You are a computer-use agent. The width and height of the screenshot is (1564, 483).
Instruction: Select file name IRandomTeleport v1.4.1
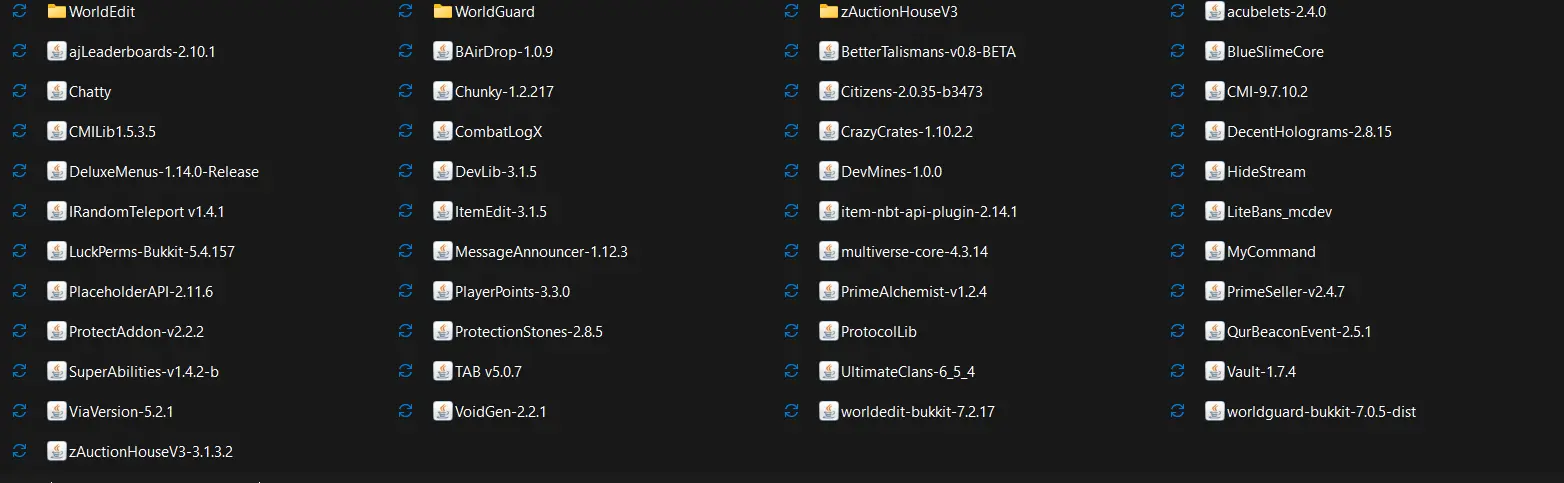click(x=147, y=212)
